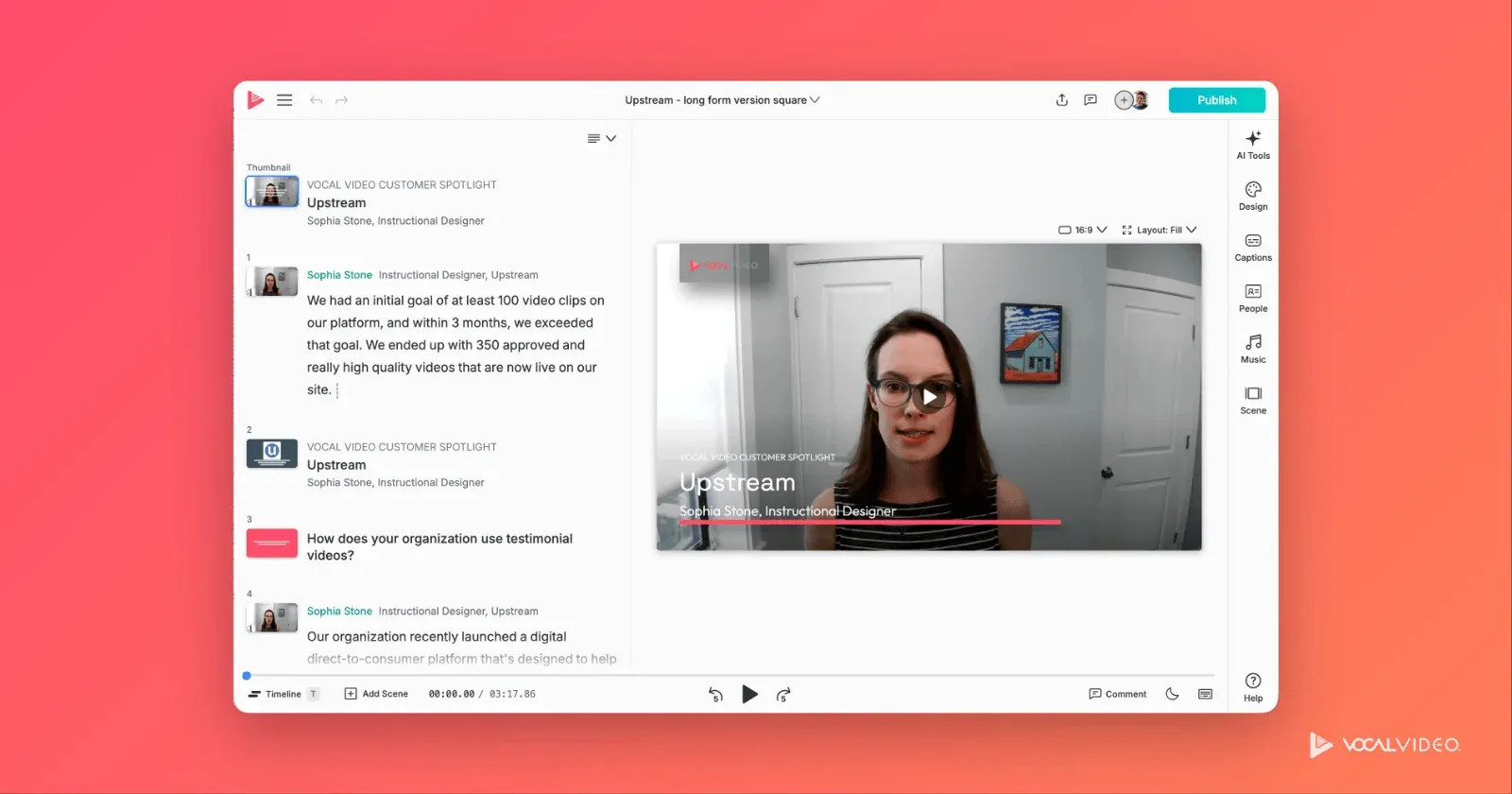Click 'VOCAL VIDEO CUSTOMER SPOTLIGHT' in scene 2
The image size is (1512, 794).
pos(402,447)
